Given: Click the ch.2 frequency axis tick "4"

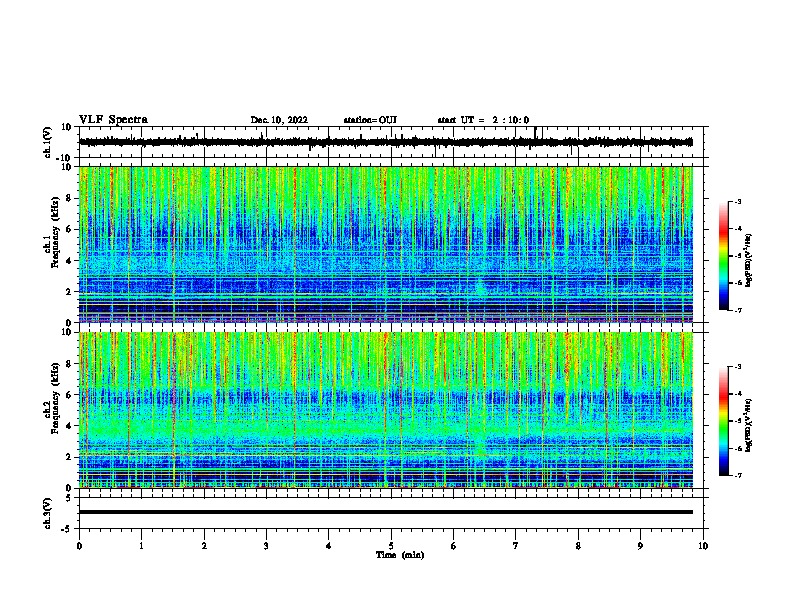Looking at the screenshot, I should tap(70, 426).
